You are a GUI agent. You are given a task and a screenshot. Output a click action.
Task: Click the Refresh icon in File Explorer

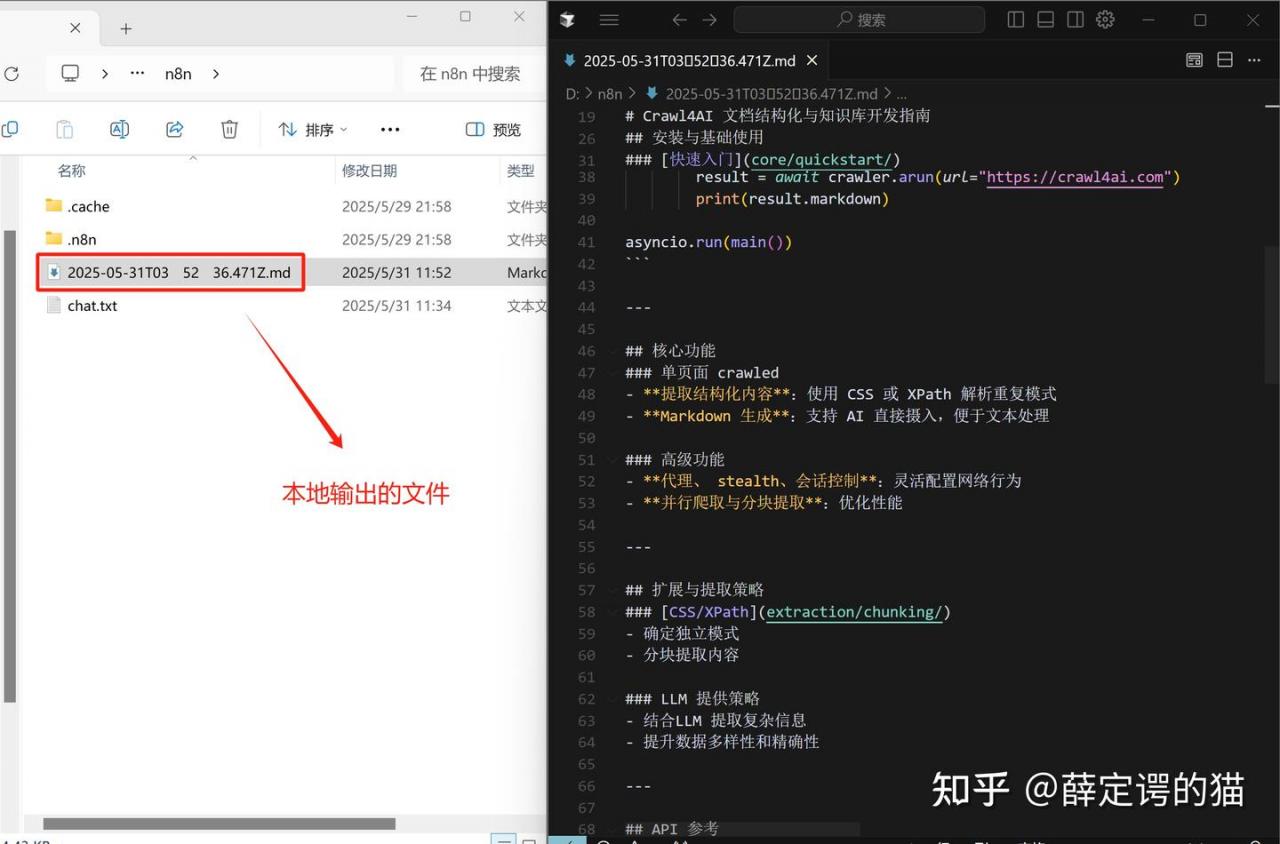point(11,74)
